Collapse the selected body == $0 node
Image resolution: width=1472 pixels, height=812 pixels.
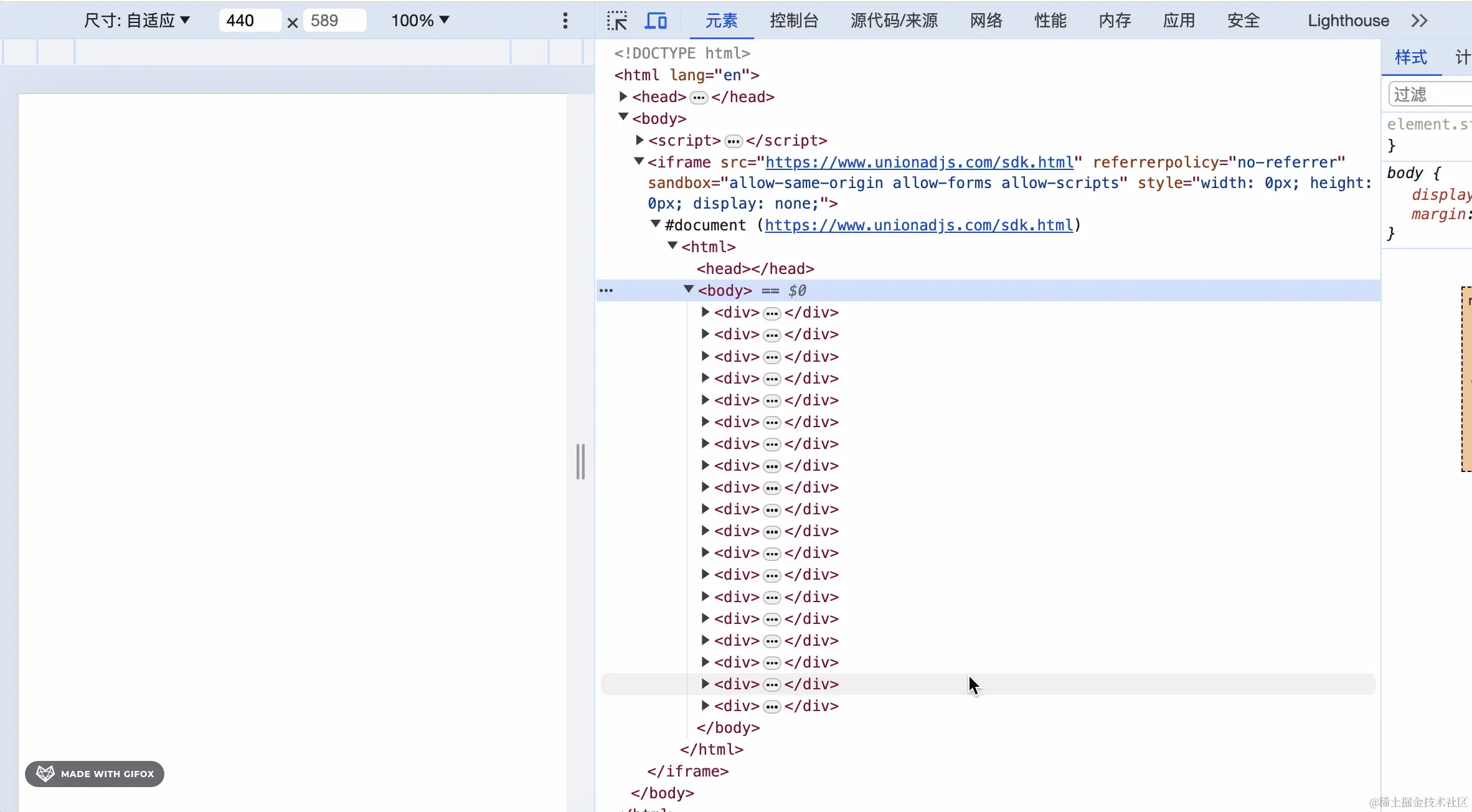coord(689,289)
